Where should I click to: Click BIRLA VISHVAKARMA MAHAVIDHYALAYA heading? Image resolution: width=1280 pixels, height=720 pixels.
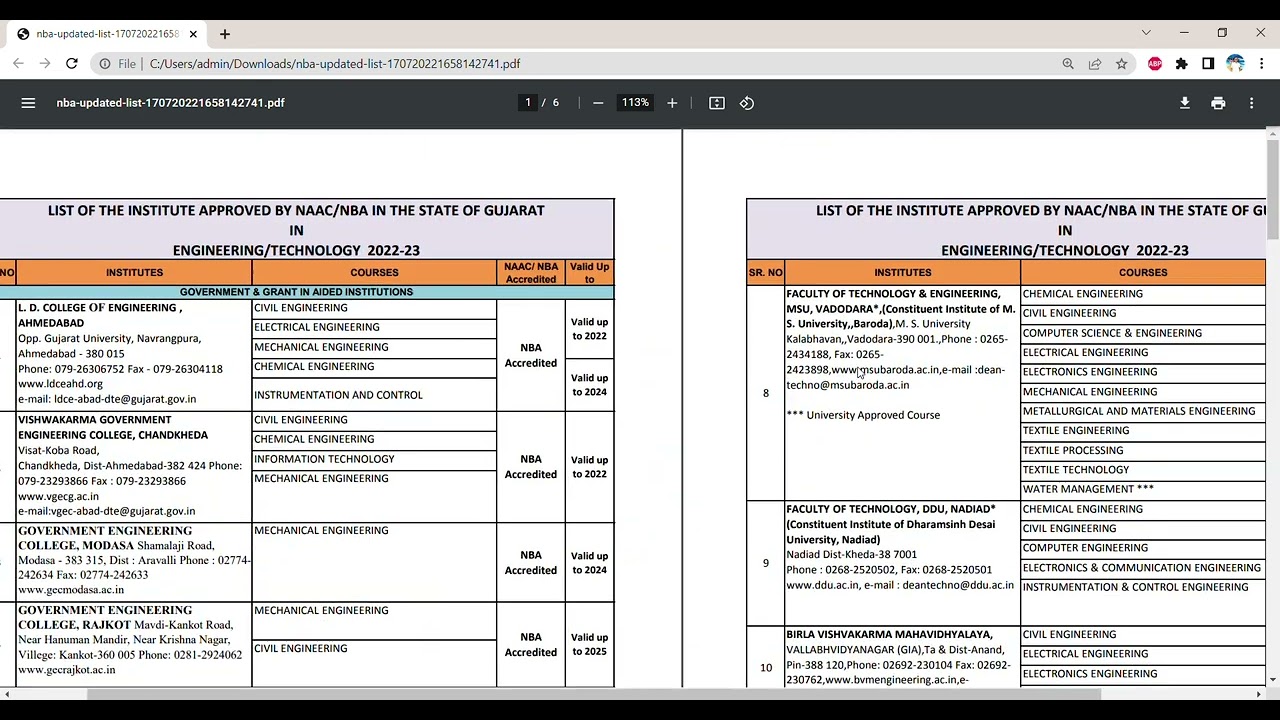click(x=889, y=634)
